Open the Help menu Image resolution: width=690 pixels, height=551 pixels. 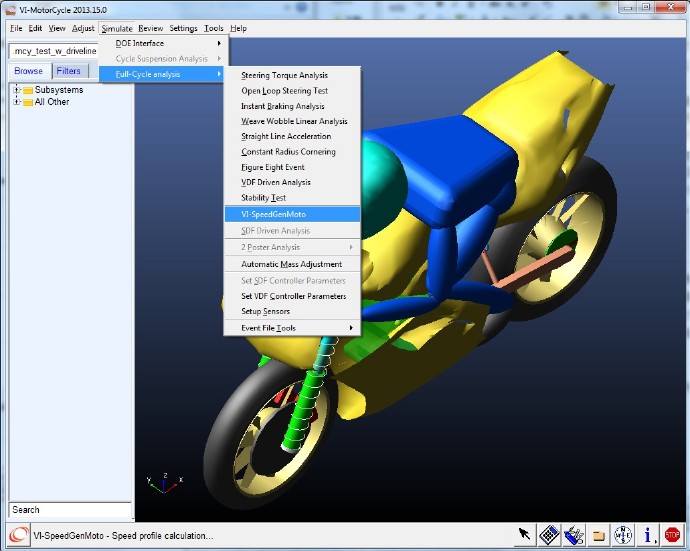pyautogui.click(x=238, y=28)
